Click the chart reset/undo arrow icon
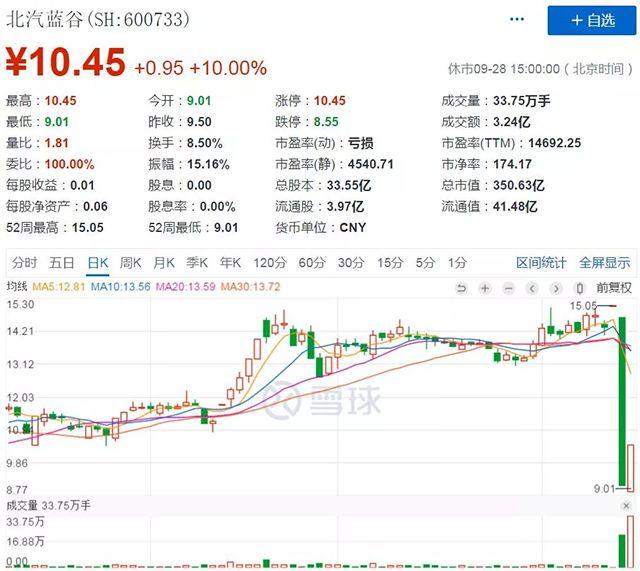The width and height of the screenshot is (640, 571). tap(461, 289)
